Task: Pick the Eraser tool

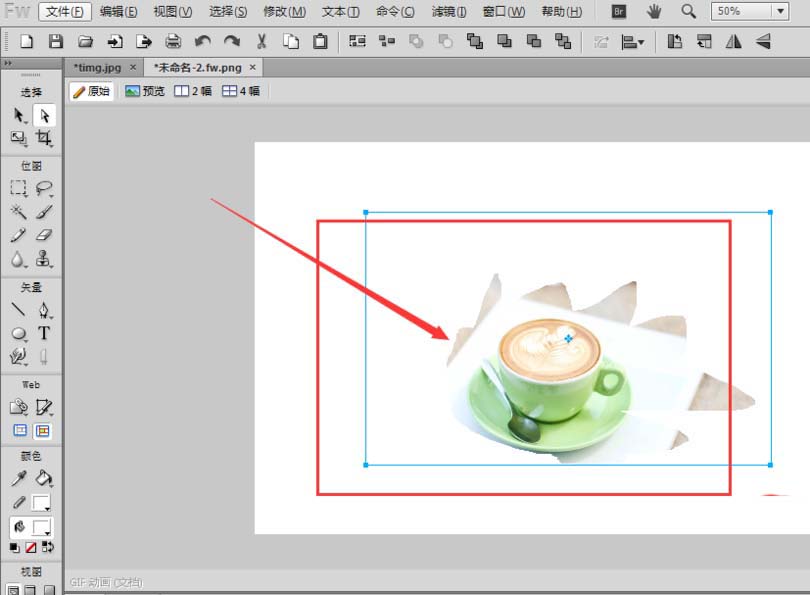Action: point(43,235)
